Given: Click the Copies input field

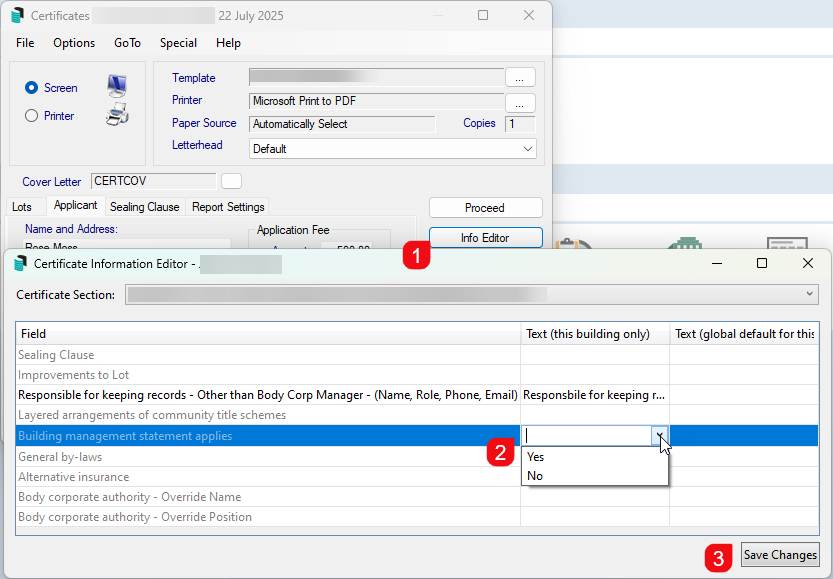Looking at the screenshot, I should pos(520,124).
